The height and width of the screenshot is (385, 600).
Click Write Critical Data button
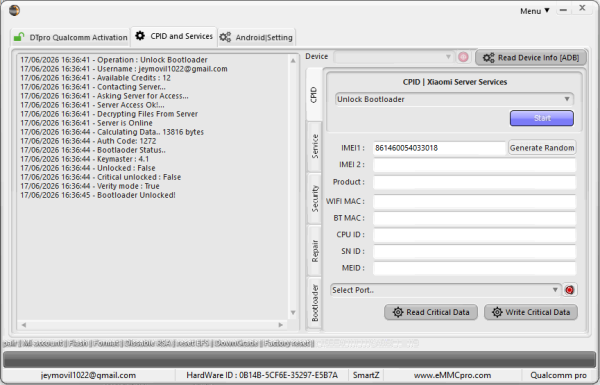coord(531,312)
